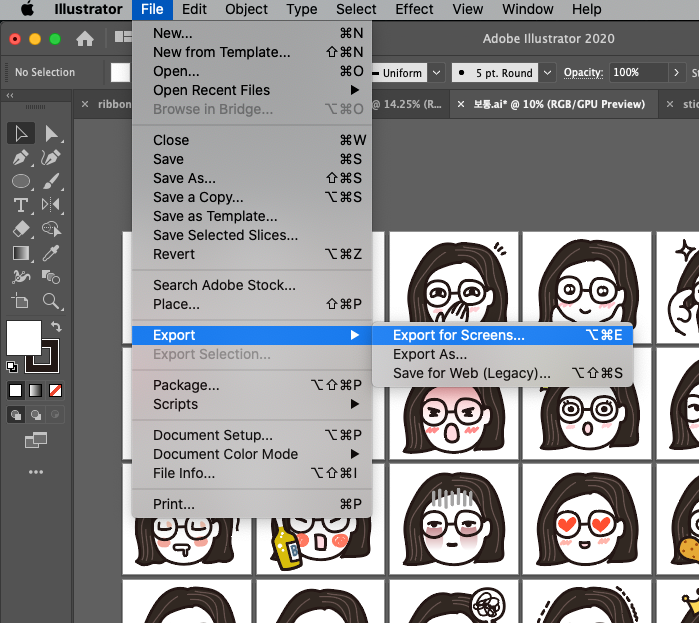Switch to 보통.ai document tab
This screenshot has height=623, width=699.
coord(559,104)
